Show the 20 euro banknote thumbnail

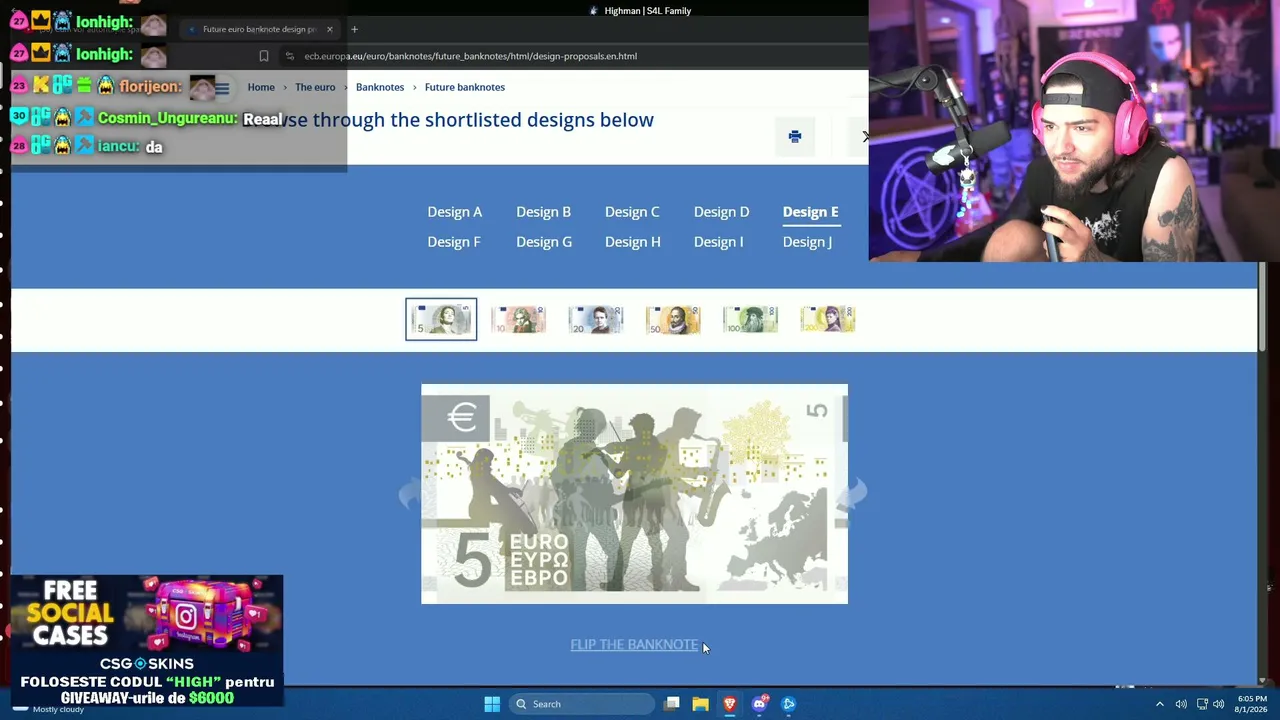pos(596,319)
